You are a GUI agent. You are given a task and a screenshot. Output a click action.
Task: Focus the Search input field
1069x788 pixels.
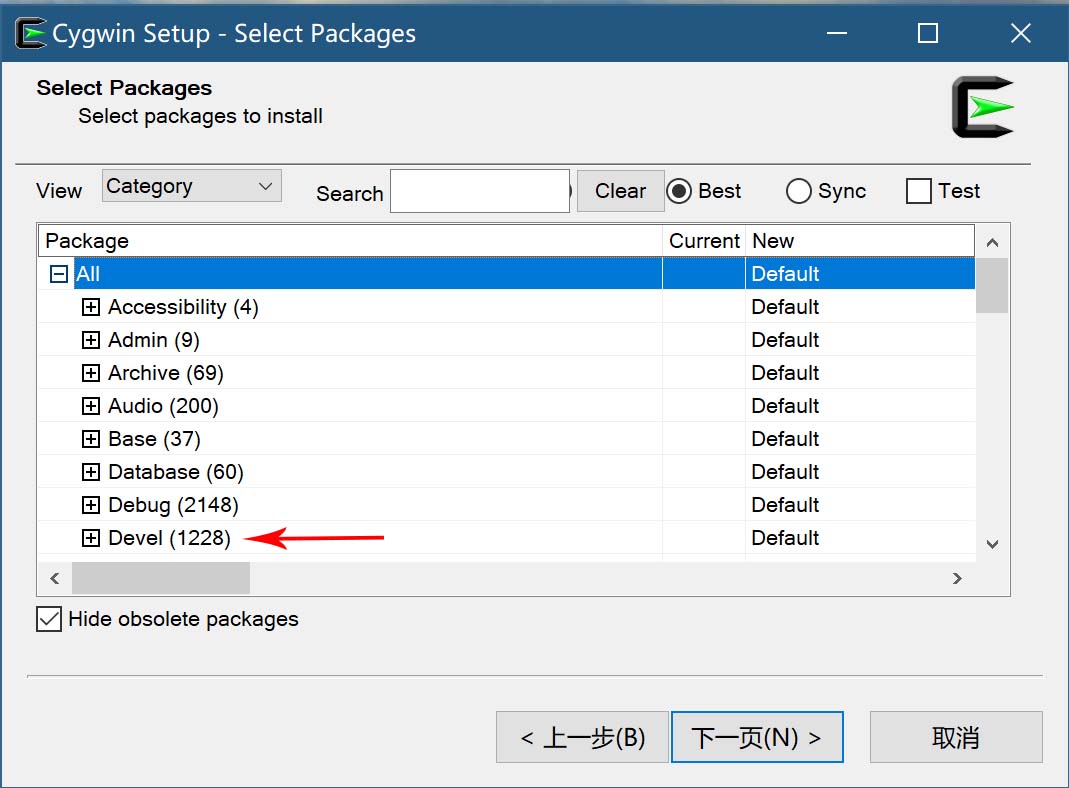480,191
